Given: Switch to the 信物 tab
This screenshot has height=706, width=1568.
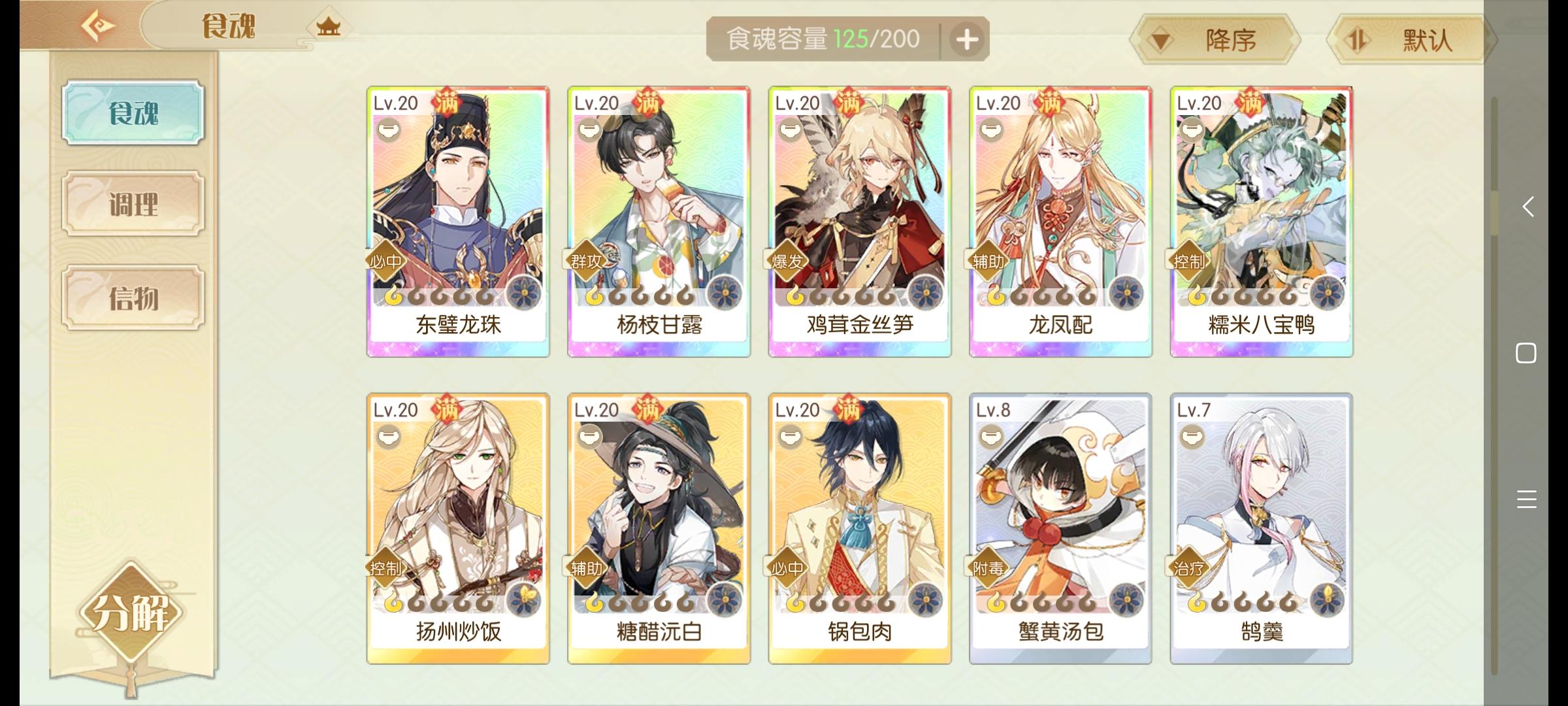Looking at the screenshot, I should click(x=133, y=298).
